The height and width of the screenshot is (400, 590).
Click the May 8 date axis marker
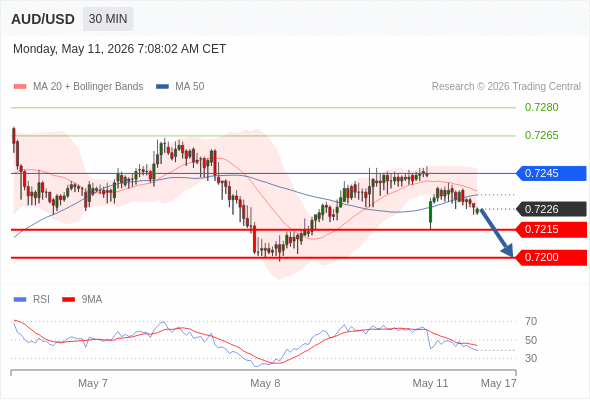click(265, 383)
